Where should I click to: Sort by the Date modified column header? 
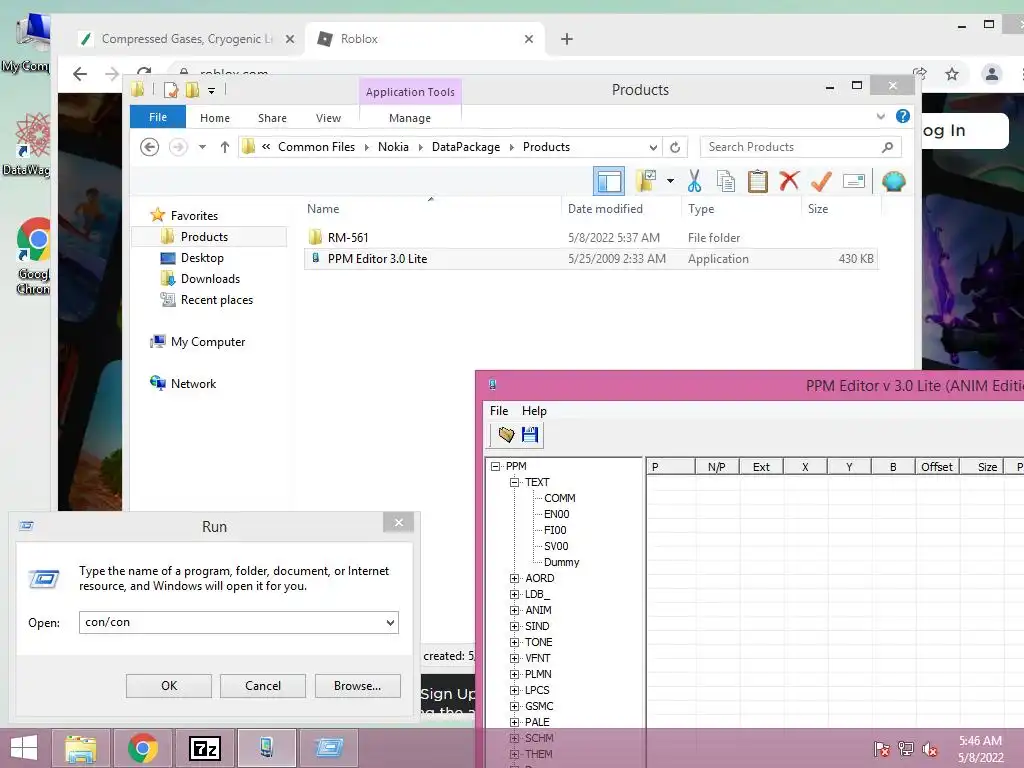(605, 209)
